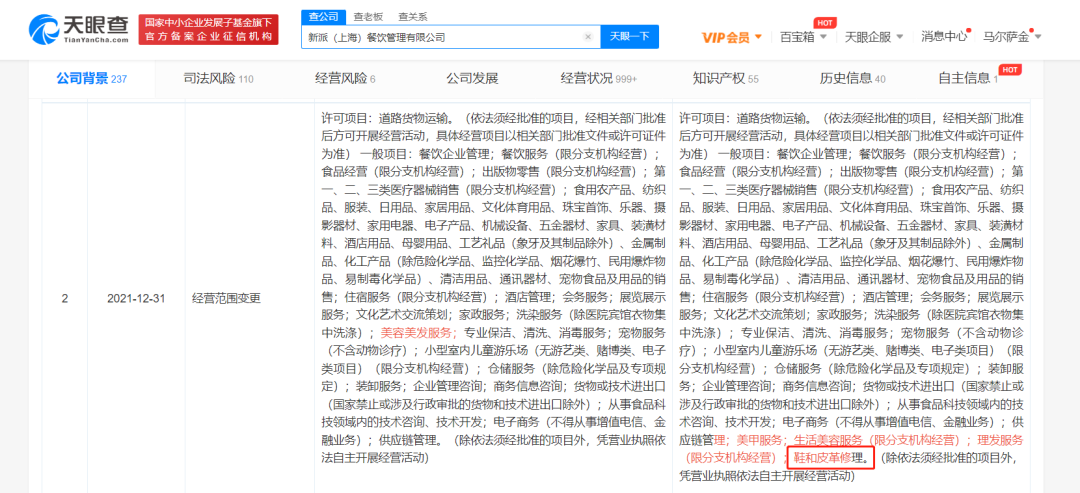Click the Tianyancha logo
1080x493 pixels.
(x=79, y=29)
